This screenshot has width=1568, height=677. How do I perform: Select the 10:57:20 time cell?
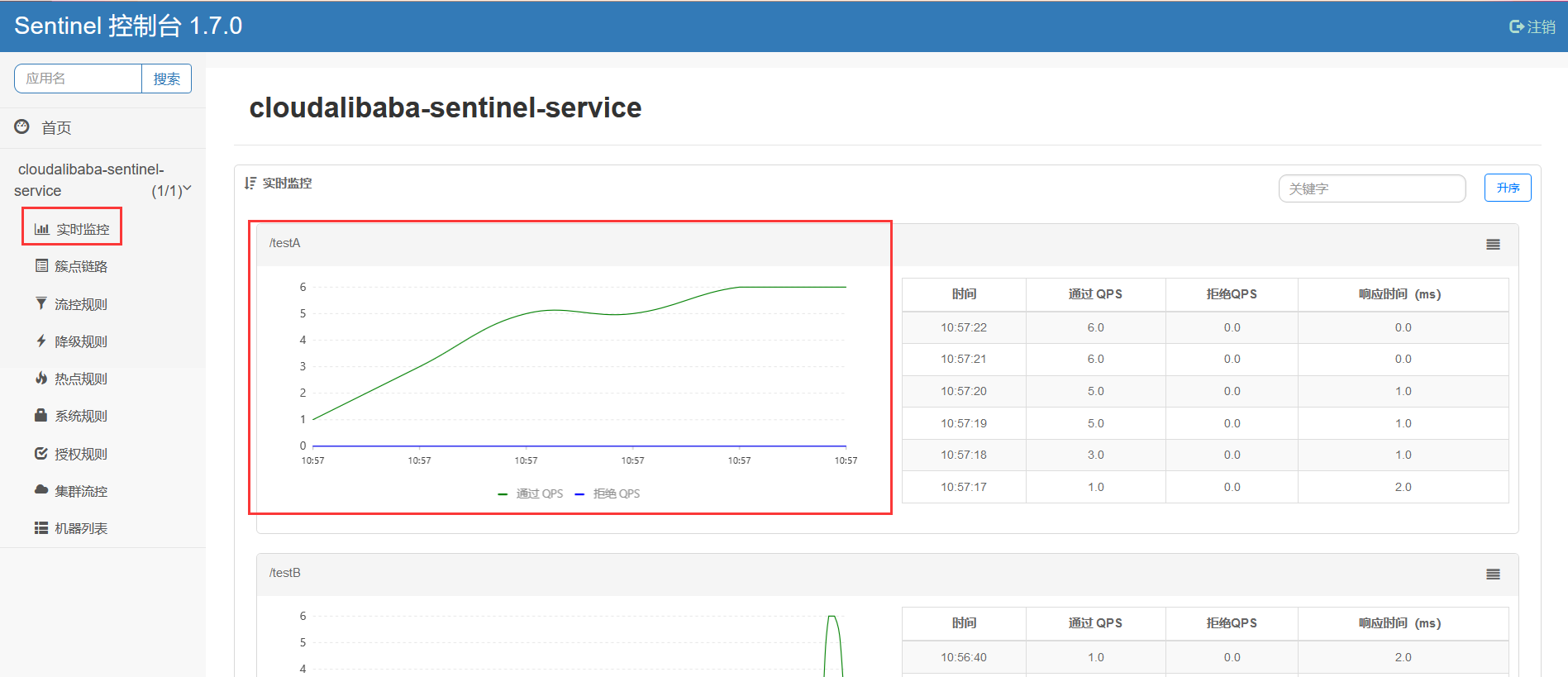coord(964,391)
